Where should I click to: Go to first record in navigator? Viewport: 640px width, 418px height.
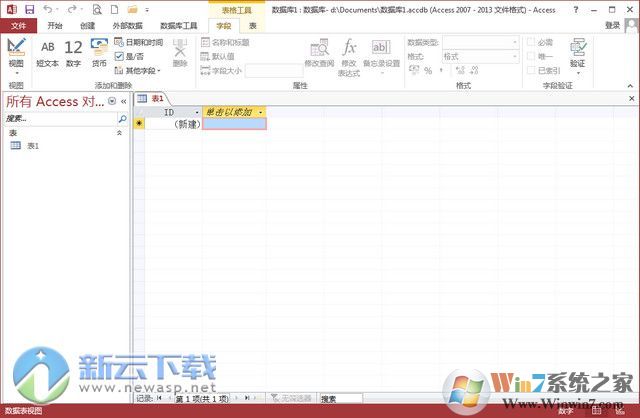pos(159,398)
